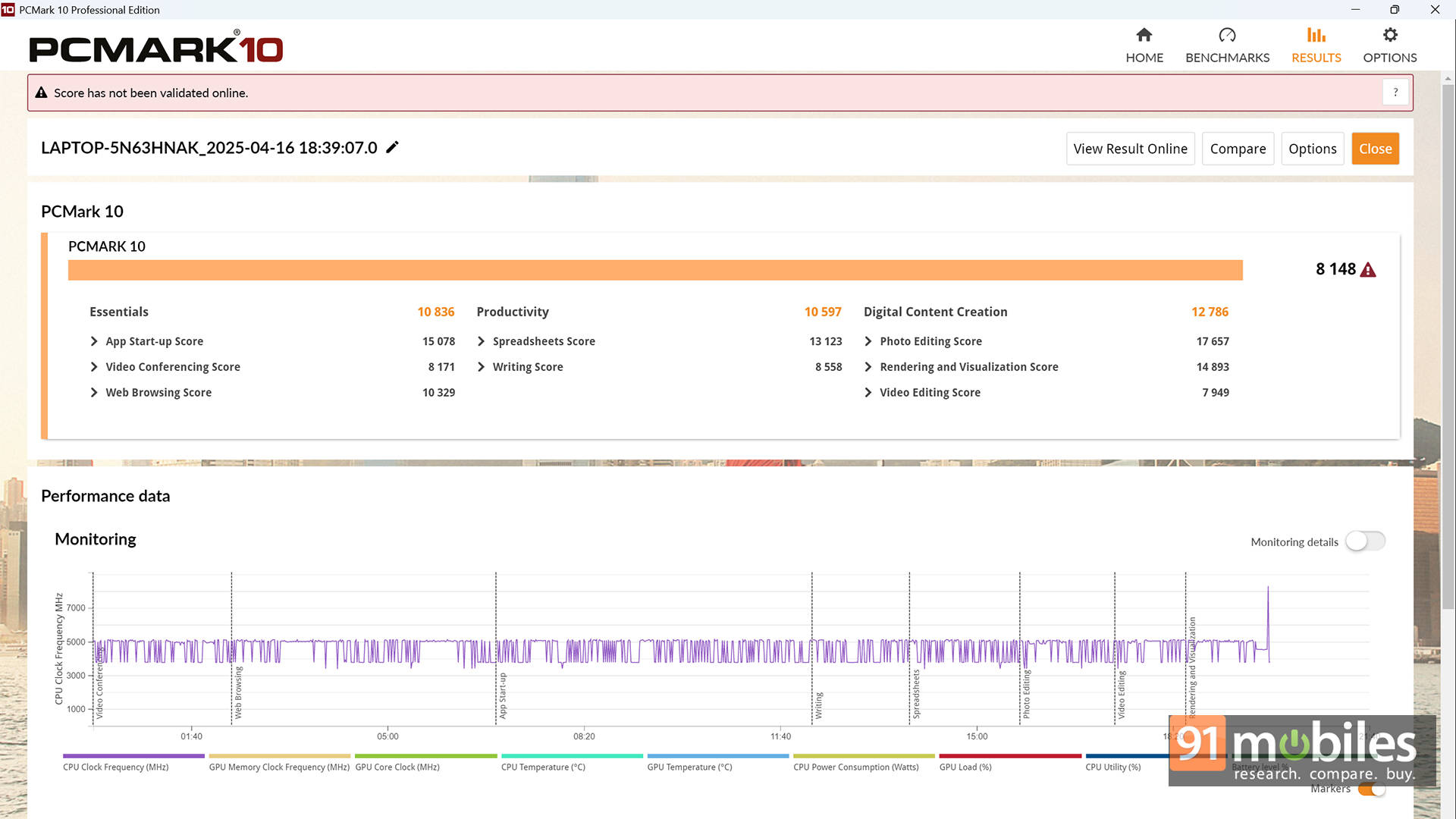
Task: Toggle Monitoring details switch
Action: (x=1365, y=541)
